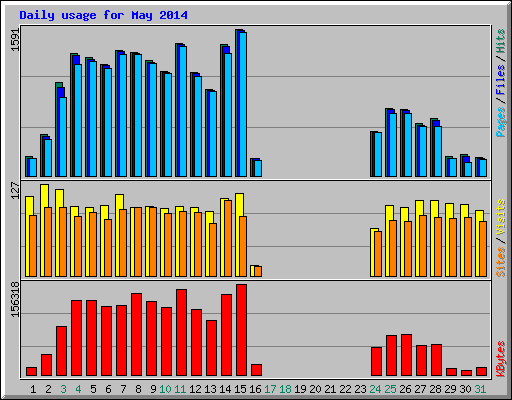
Task: Click day 12 on the x-axis
Action: point(195,389)
